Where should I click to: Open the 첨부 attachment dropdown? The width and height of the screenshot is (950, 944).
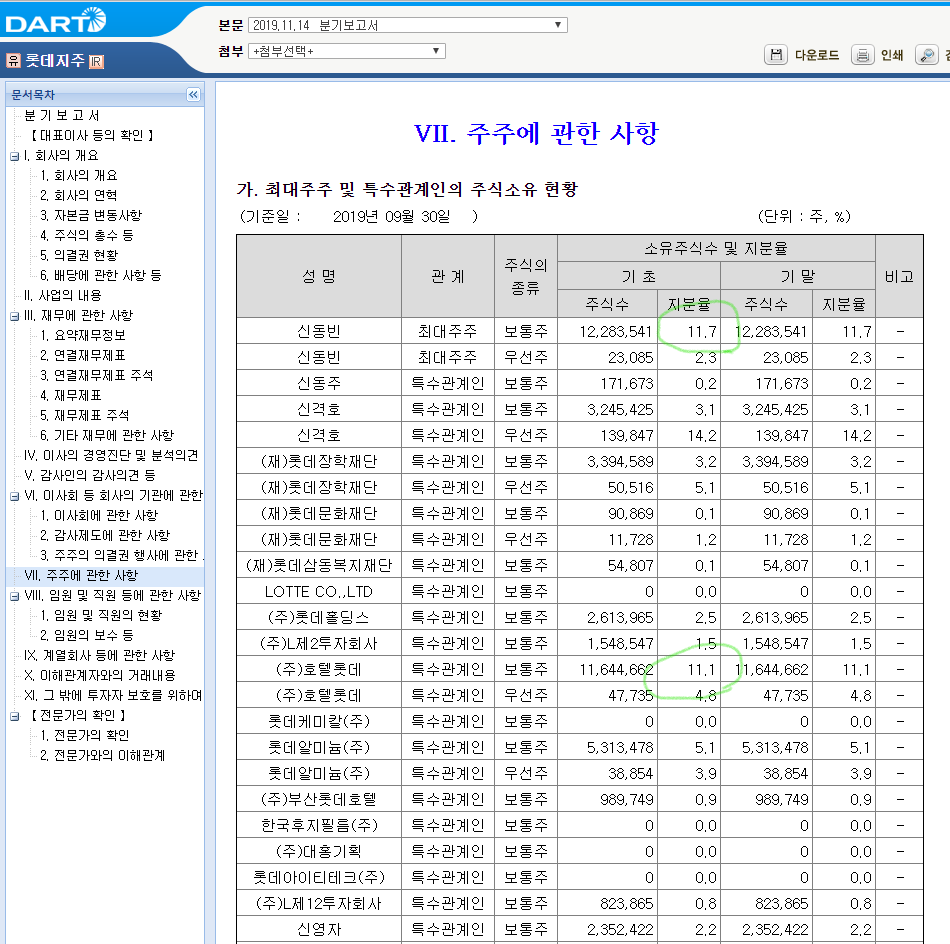[347, 51]
